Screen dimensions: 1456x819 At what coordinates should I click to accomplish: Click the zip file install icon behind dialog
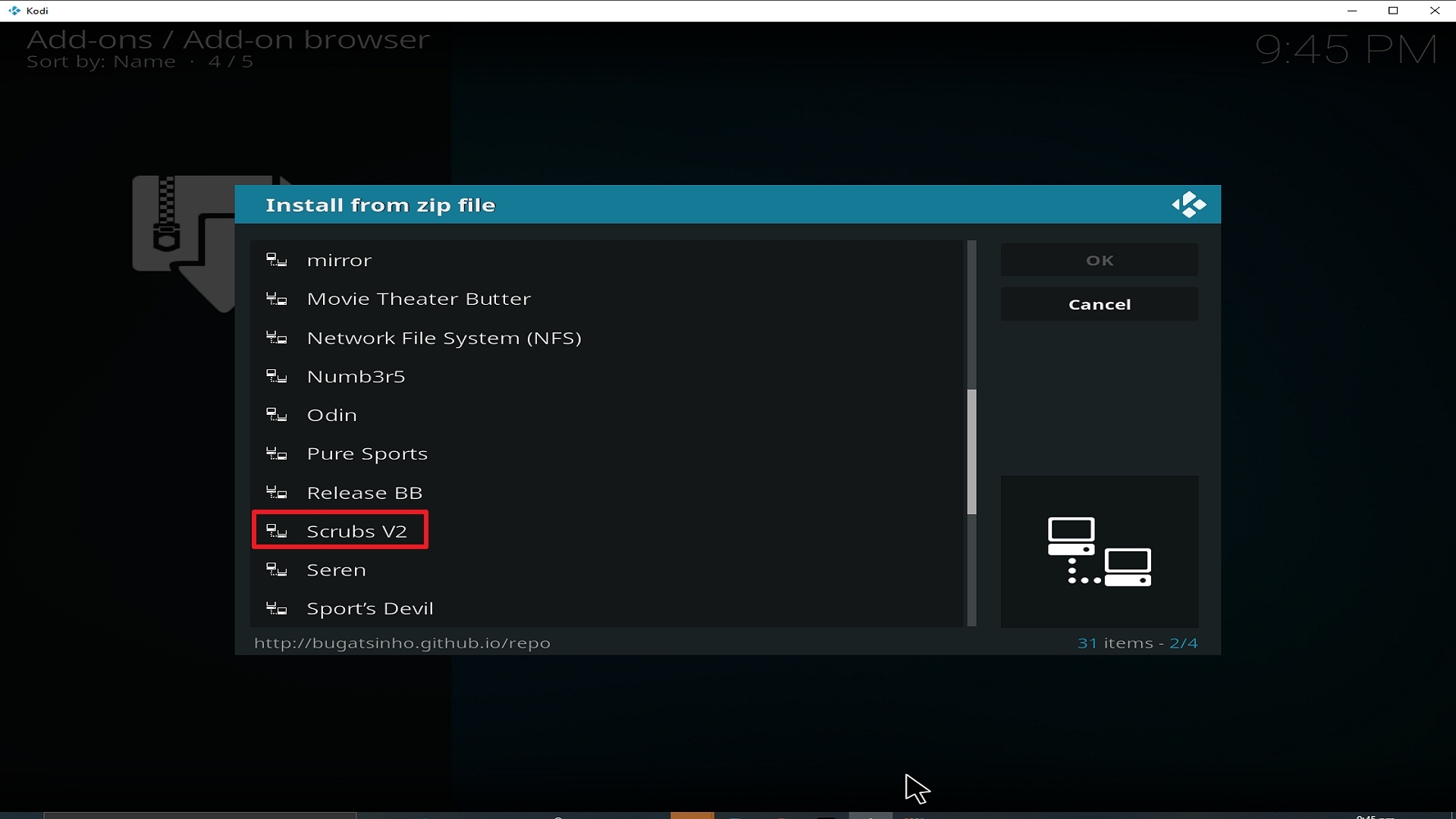pyautogui.click(x=184, y=243)
